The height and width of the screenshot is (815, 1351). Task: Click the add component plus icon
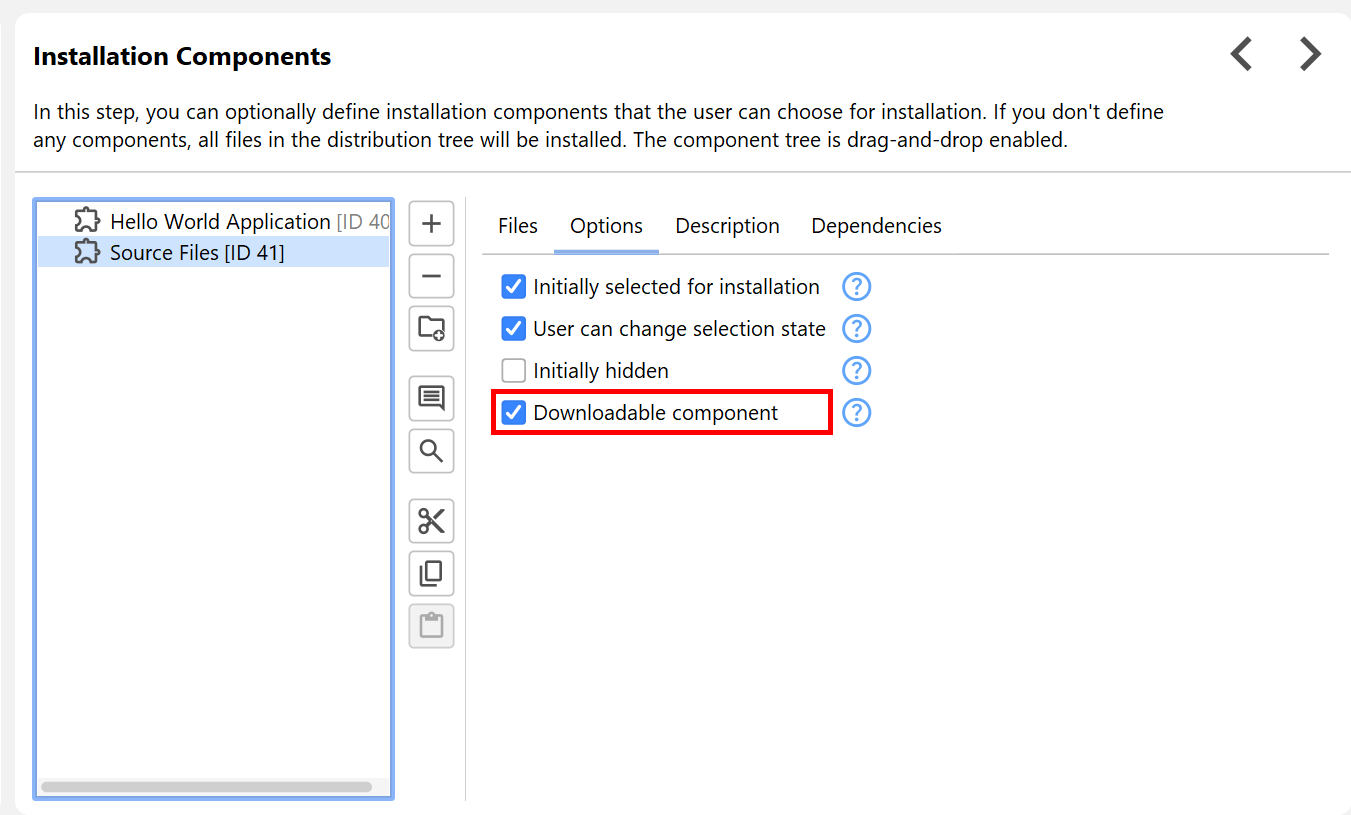click(431, 223)
